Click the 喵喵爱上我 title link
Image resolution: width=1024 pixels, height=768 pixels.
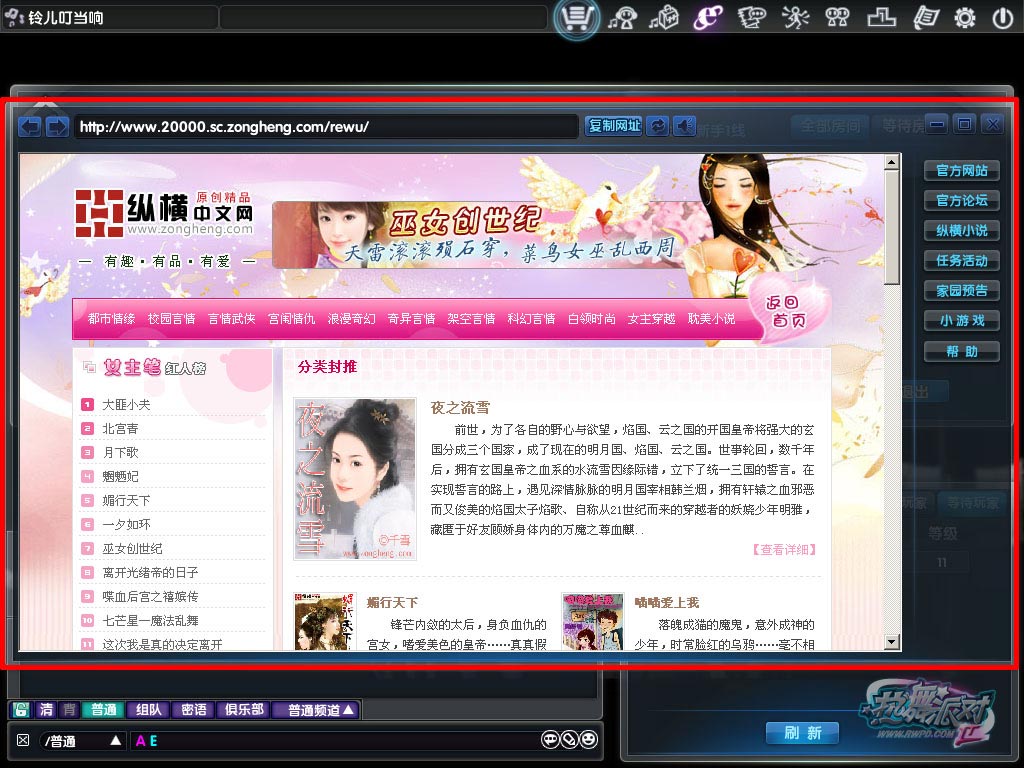pyautogui.click(x=667, y=602)
